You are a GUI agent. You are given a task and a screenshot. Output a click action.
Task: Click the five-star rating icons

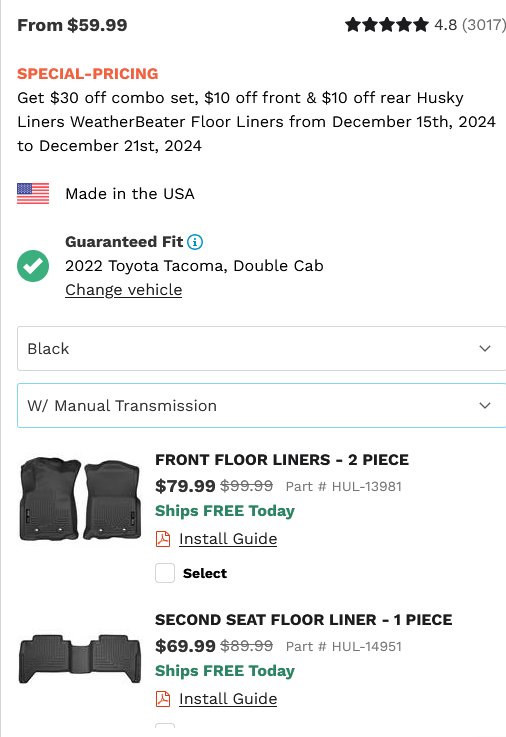coord(387,24)
